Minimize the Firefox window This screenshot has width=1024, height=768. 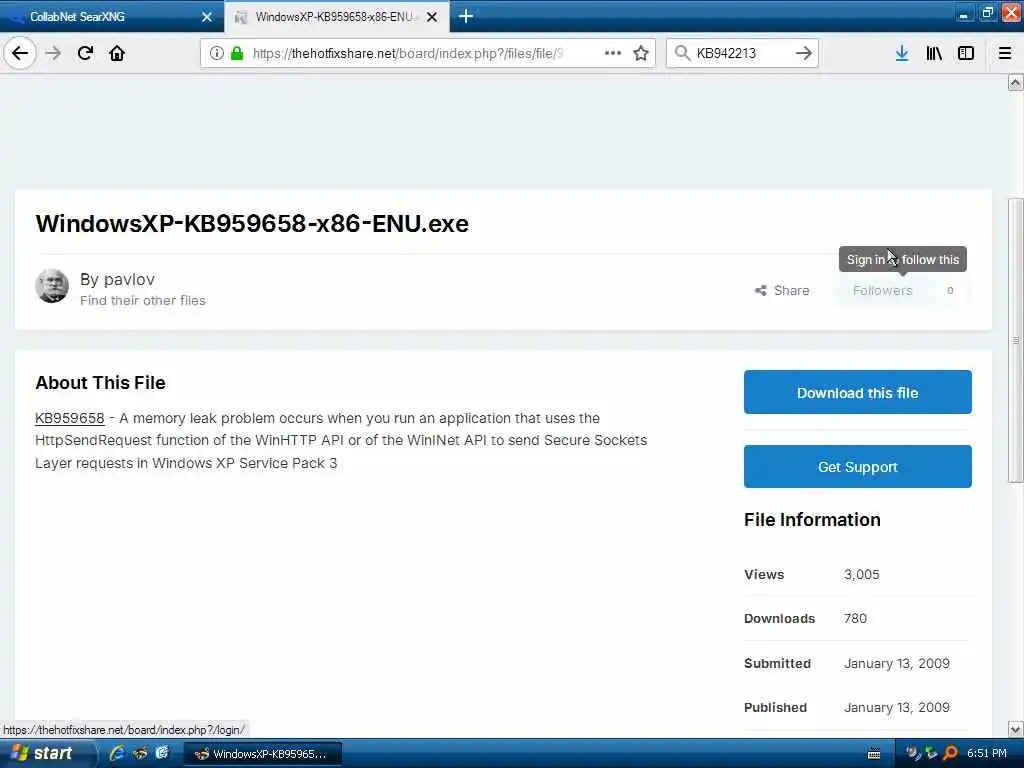963,14
